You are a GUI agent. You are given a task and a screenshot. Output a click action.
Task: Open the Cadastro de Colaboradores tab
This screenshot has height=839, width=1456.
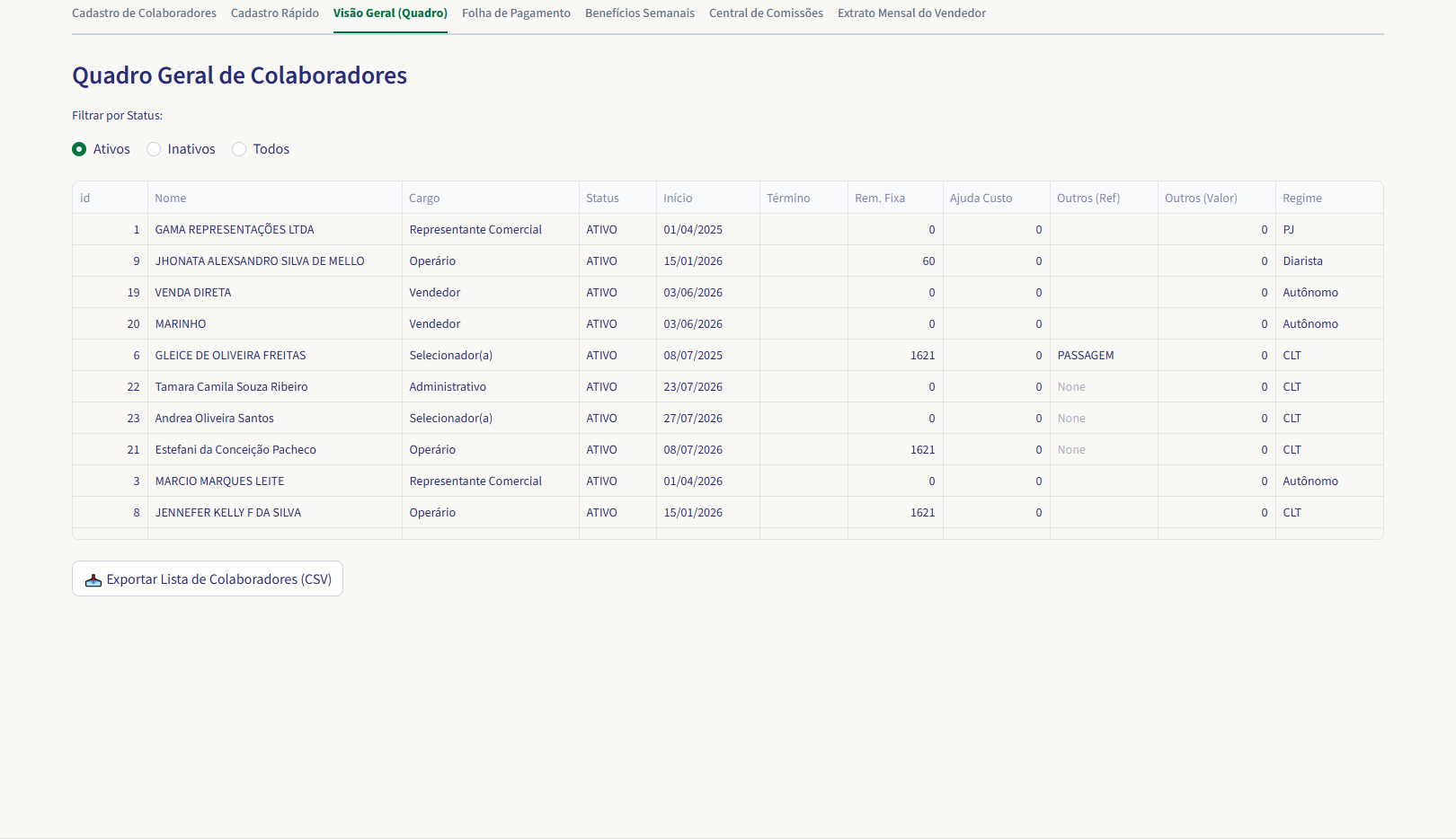pyautogui.click(x=144, y=13)
